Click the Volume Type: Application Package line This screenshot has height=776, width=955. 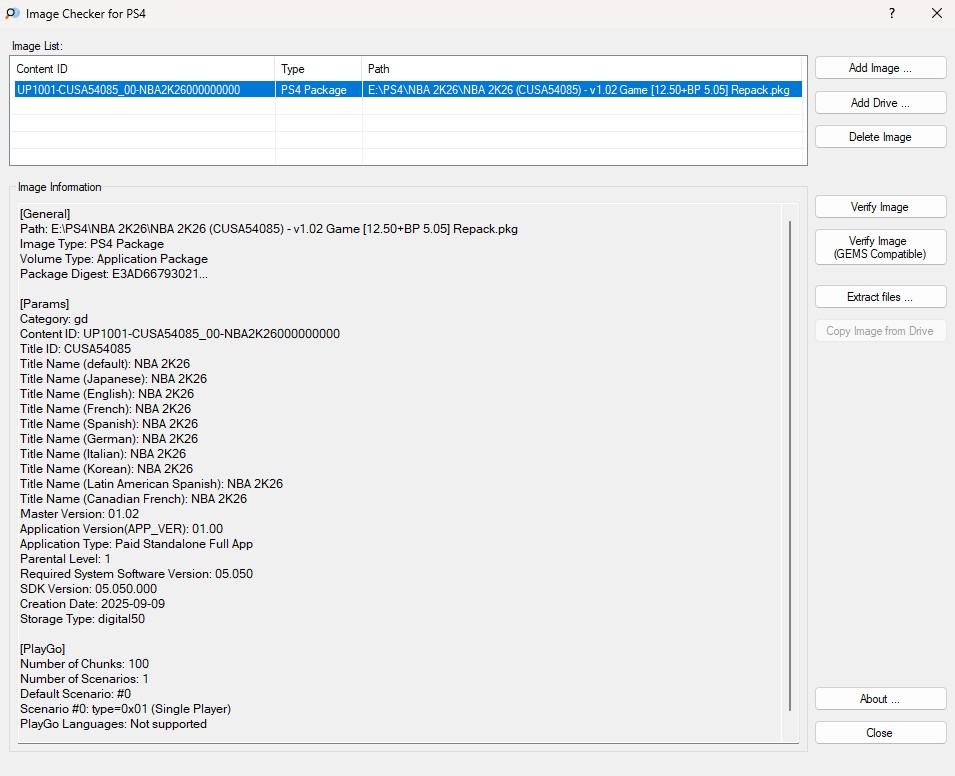point(114,259)
